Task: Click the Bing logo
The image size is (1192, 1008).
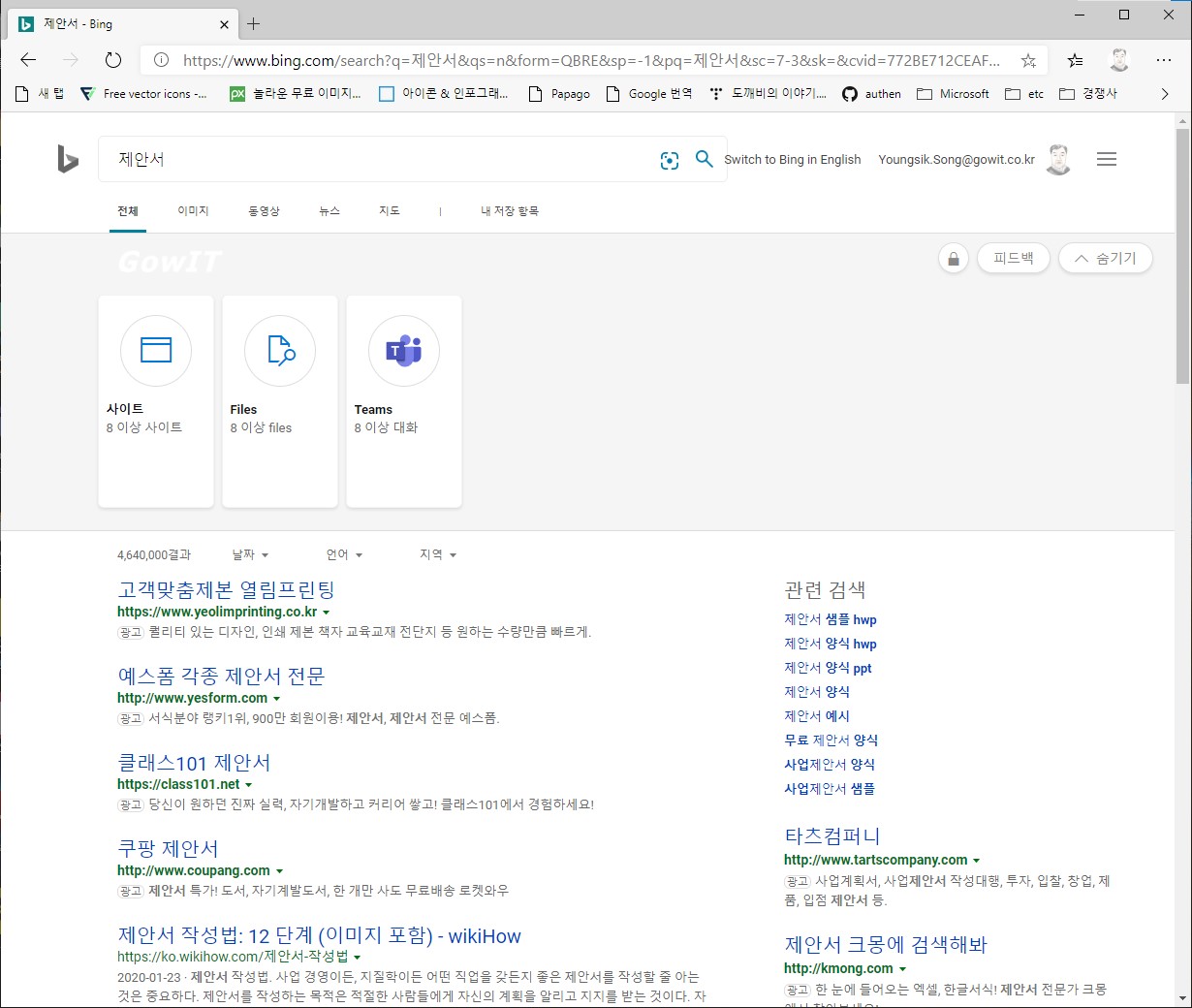Action: pyautogui.click(x=67, y=159)
